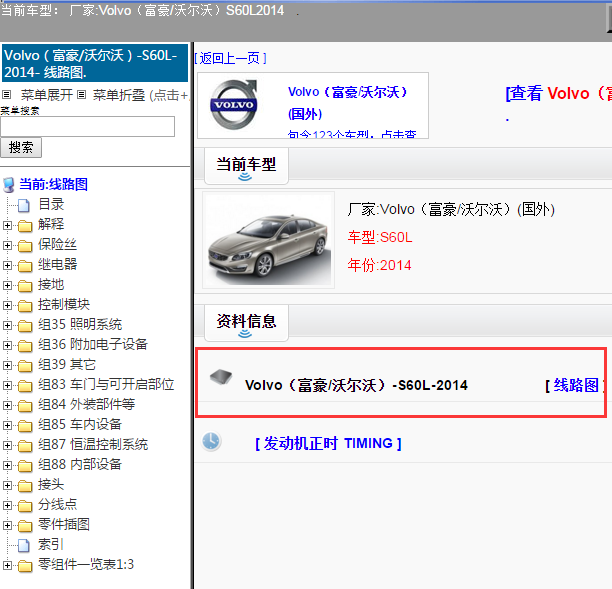Image resolution: width=612 pixels, height=589 pixels.
Task: Open the 当前车型 tab
Action: [246, 165]
